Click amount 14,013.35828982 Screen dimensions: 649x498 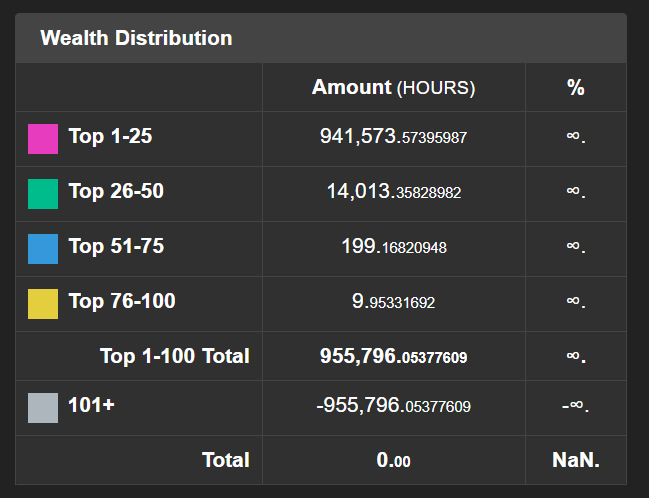click(x=394, y=191)
